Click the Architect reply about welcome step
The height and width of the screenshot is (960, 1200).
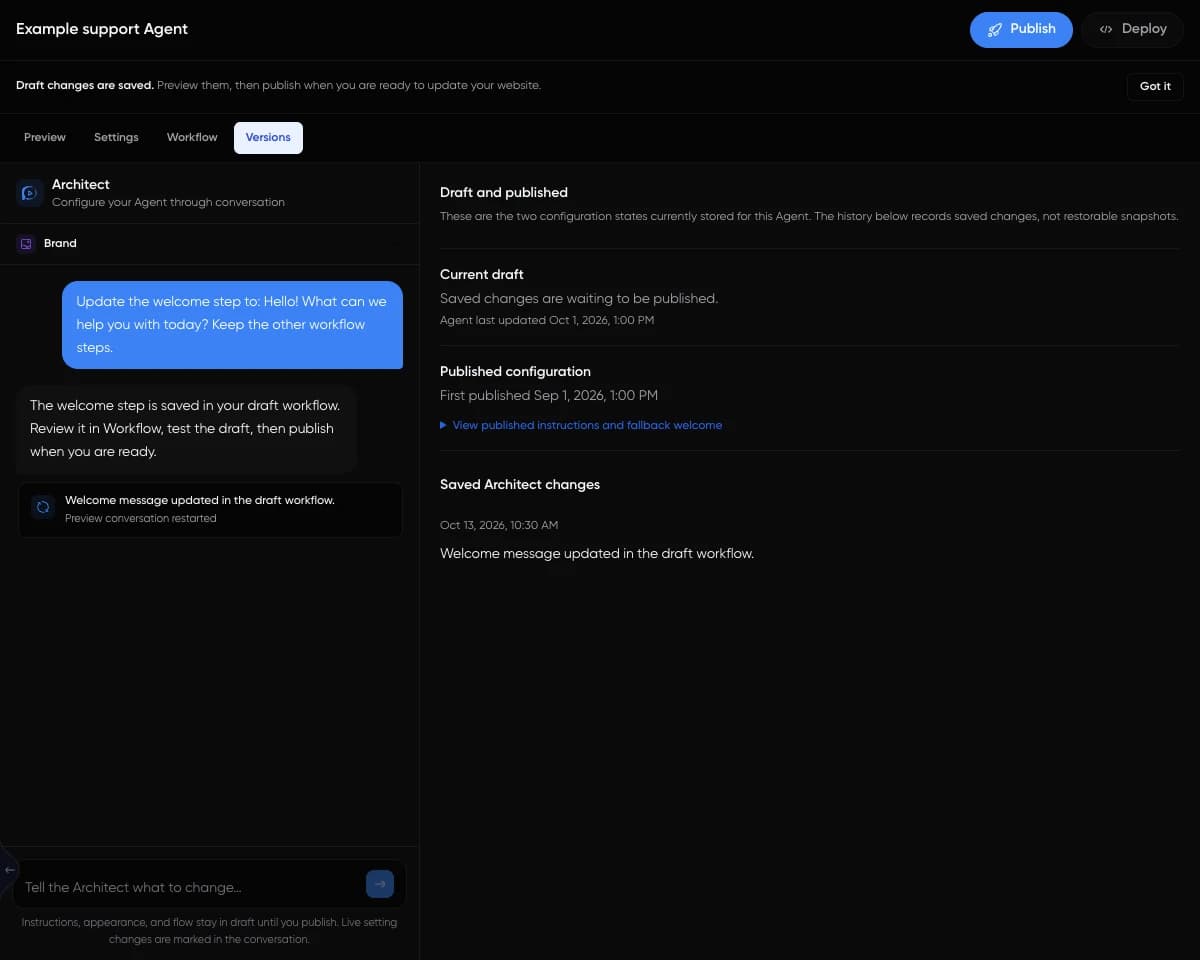coord(187,429)
